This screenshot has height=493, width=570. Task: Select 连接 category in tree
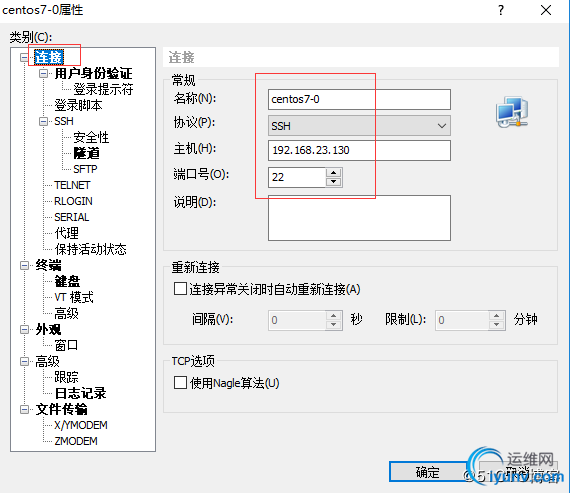click(x=49, y=57)
